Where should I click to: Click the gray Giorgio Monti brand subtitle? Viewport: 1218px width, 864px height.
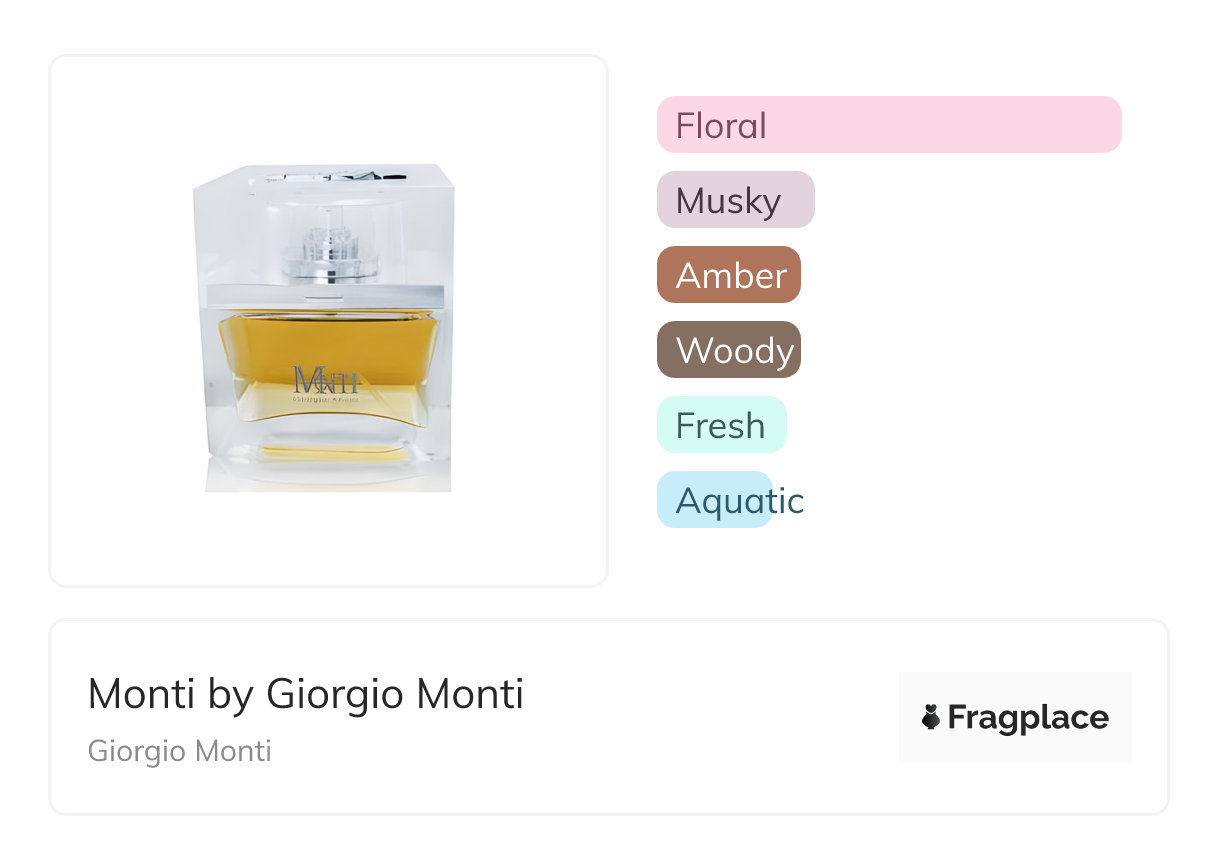(x=179, y=751)
